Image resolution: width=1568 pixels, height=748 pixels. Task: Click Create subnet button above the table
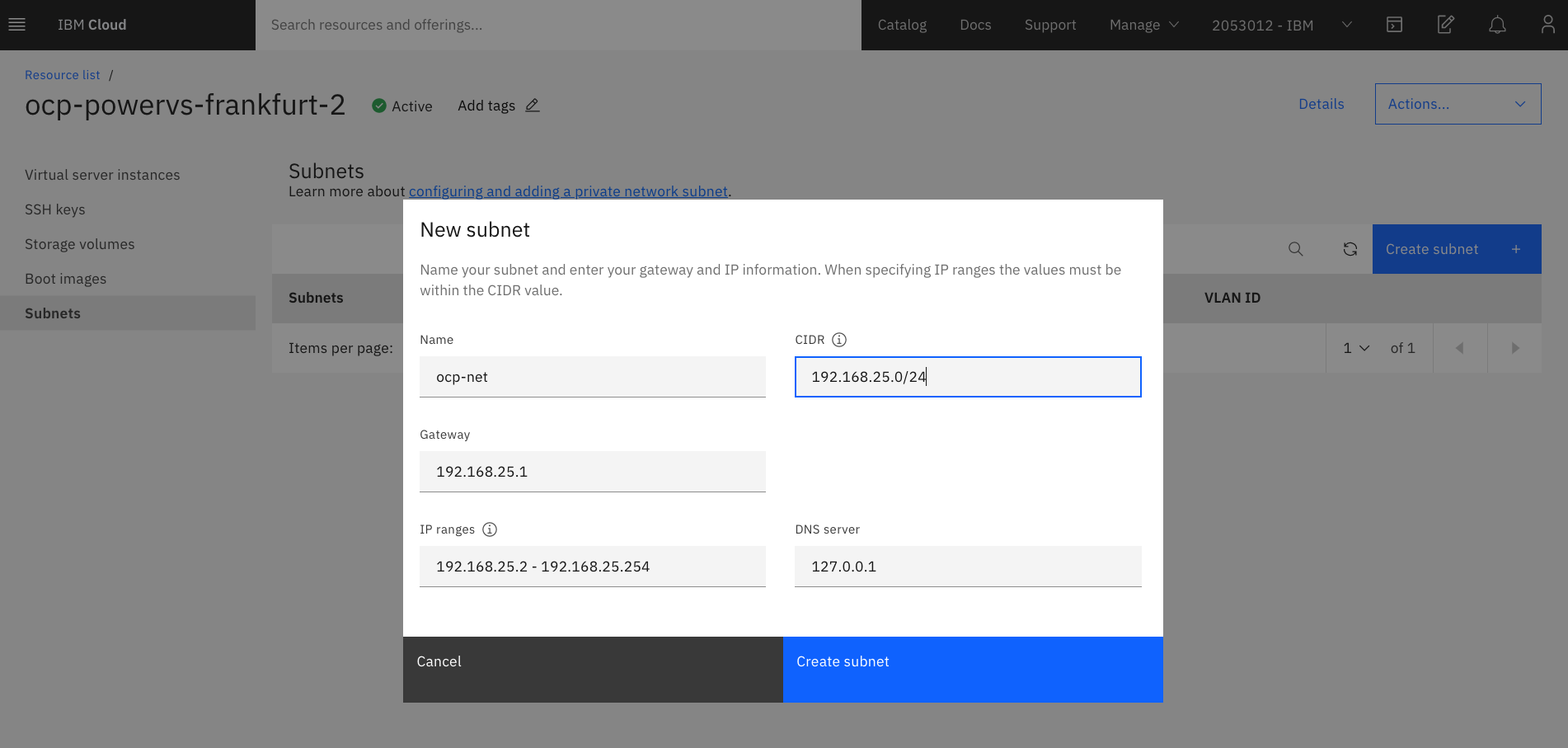[1457, 249]
